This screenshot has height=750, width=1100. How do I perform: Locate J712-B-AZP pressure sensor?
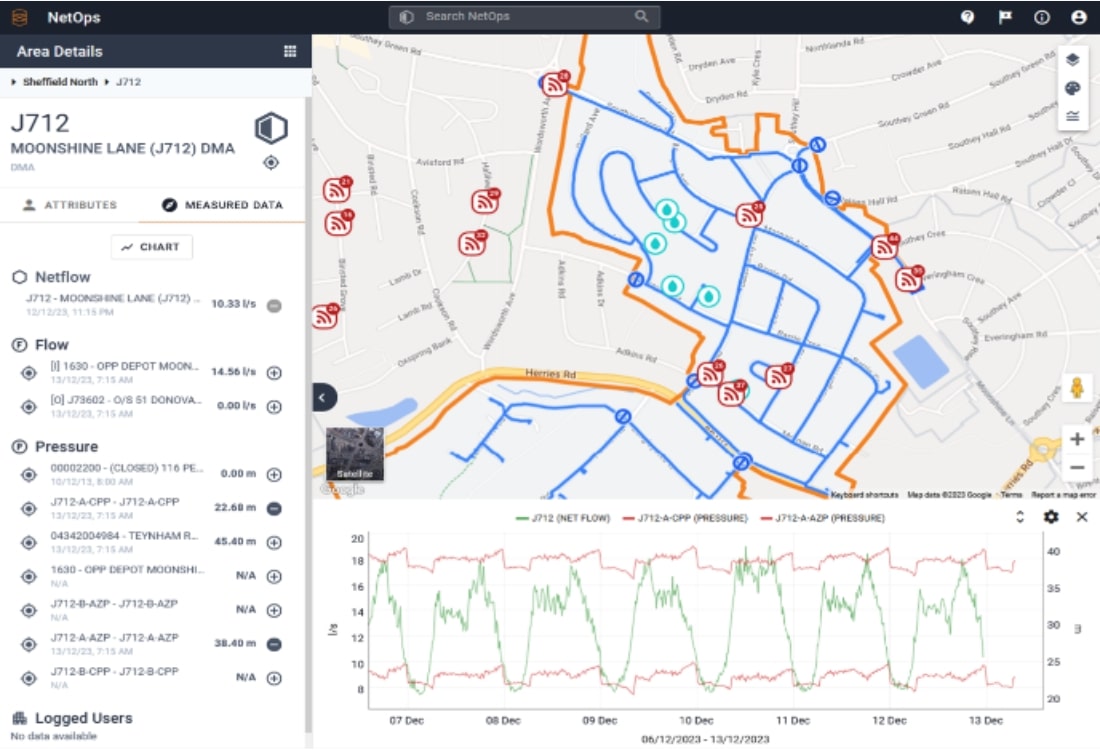point(29,610)
